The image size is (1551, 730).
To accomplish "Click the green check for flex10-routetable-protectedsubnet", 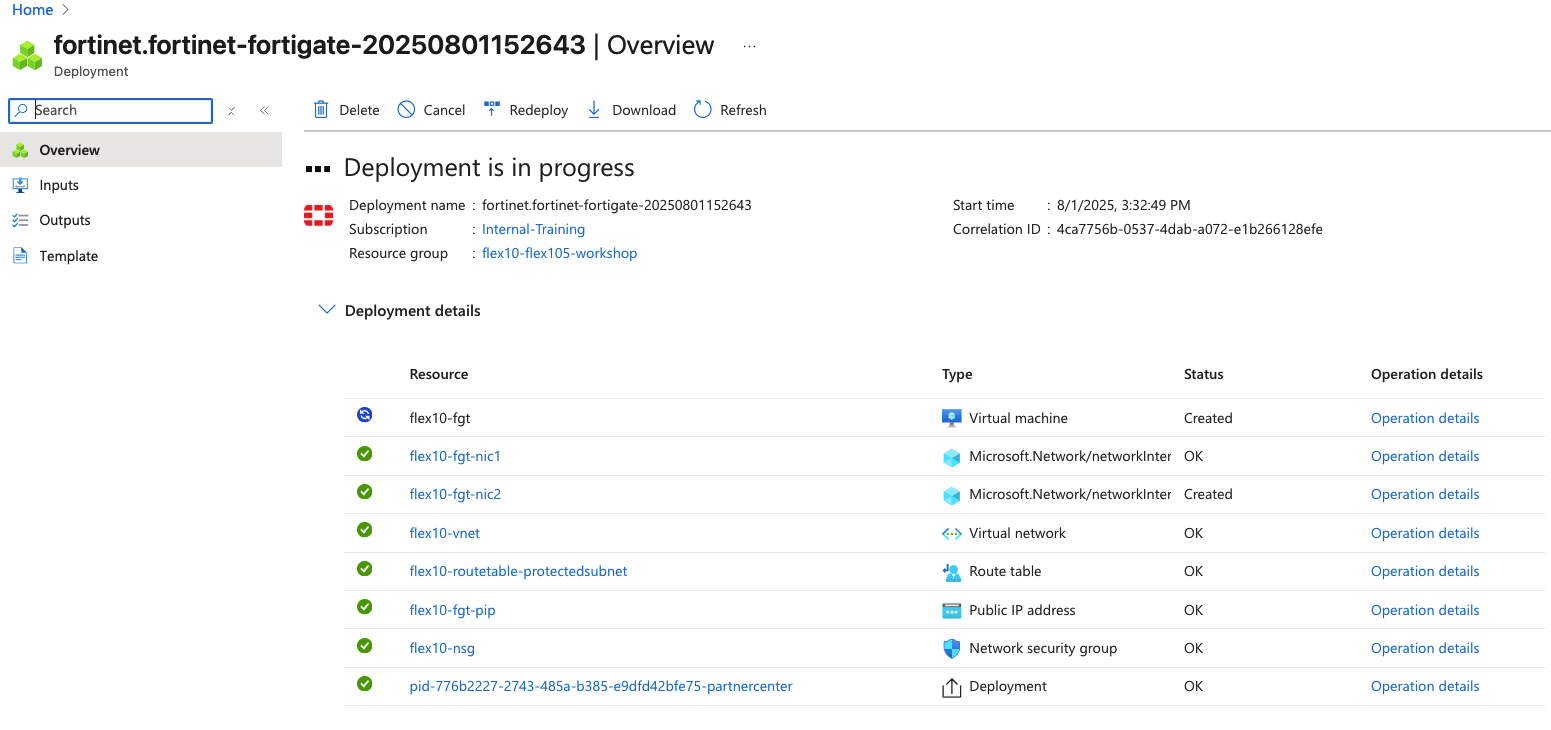I will point(365,568).
